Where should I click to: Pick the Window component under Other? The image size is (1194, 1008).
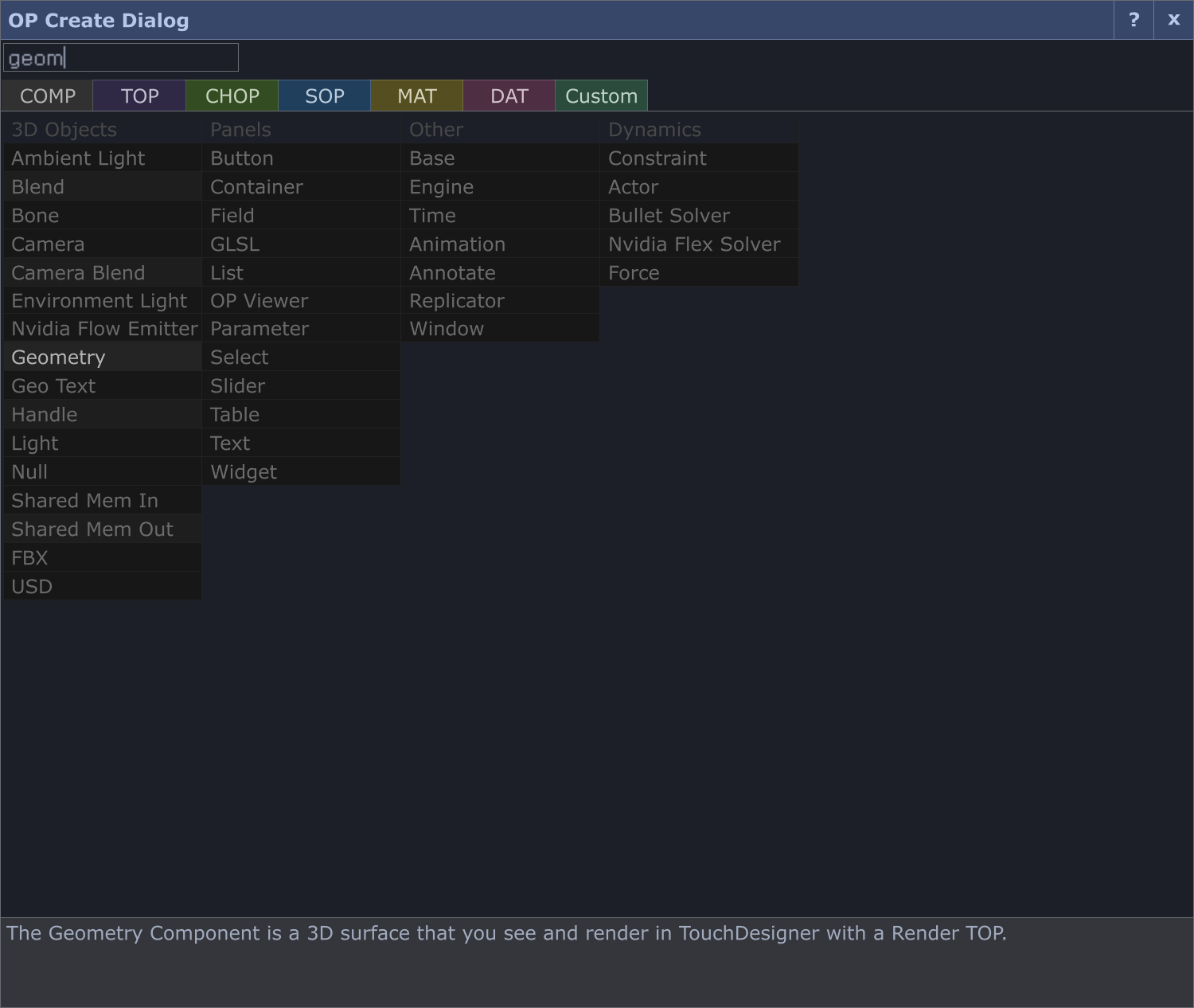[x=446, y=329]
